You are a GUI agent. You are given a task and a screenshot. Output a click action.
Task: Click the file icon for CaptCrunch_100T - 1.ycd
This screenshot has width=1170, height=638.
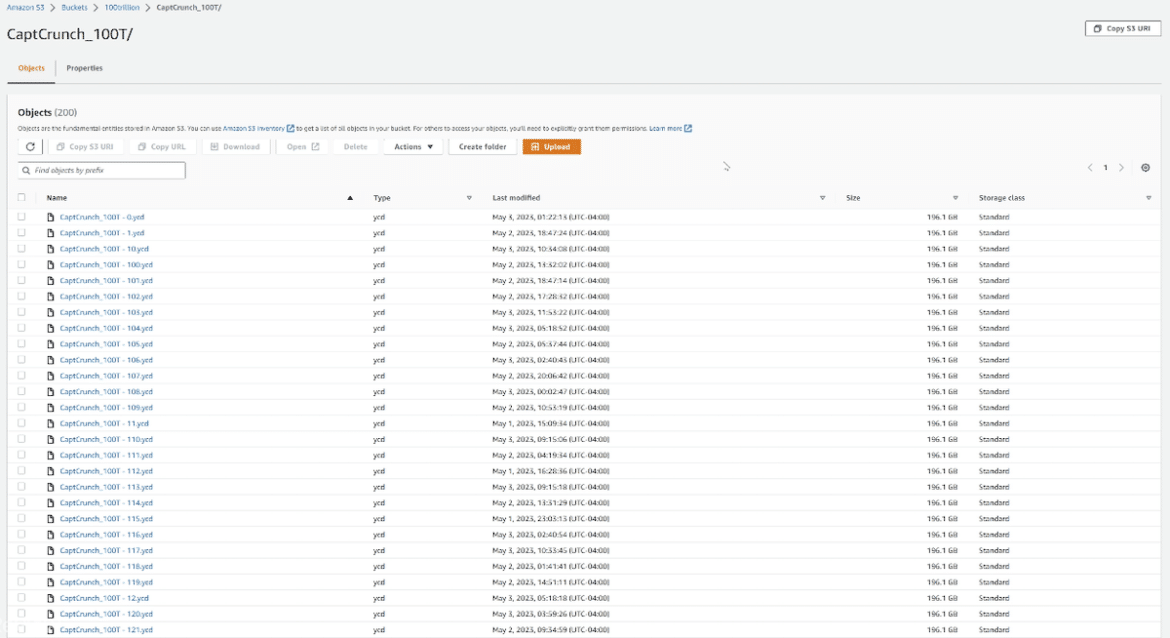[51, 233]
